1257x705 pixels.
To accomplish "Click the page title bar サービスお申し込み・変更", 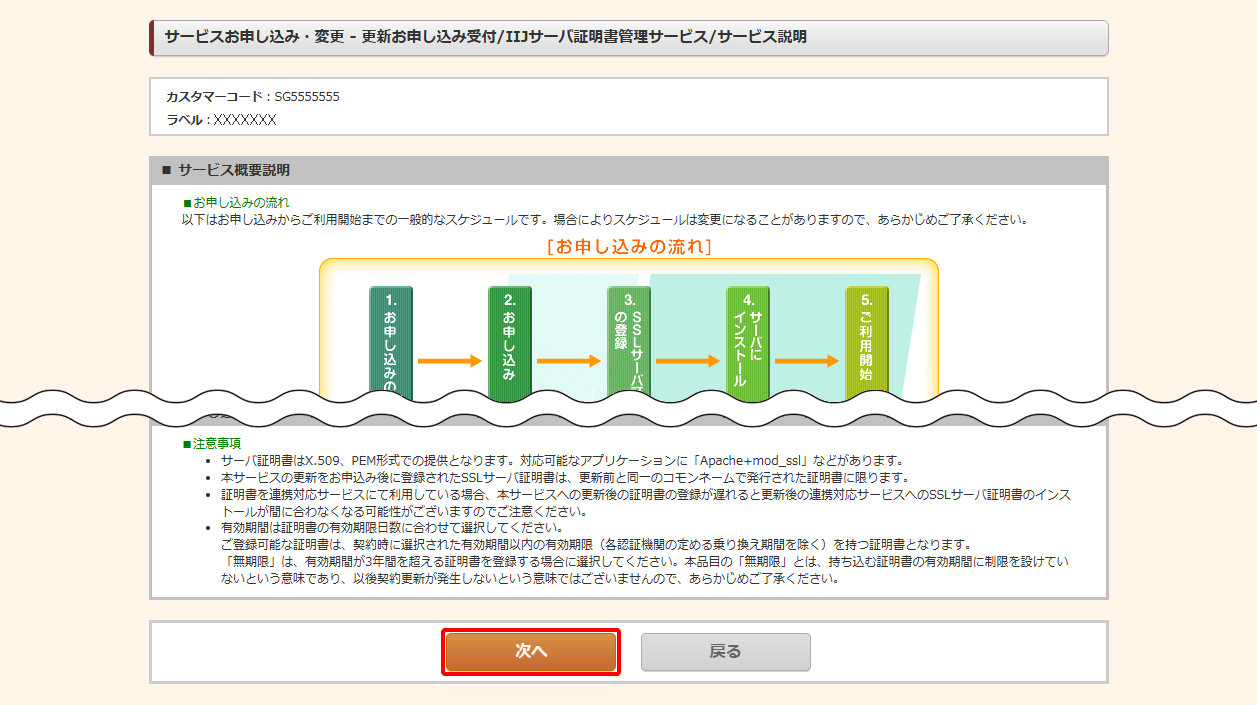I will point(485,37).
